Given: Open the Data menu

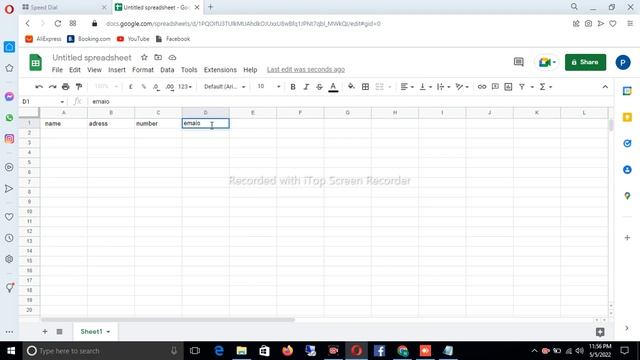Looking at the screenshot, I should click(167, 70).
